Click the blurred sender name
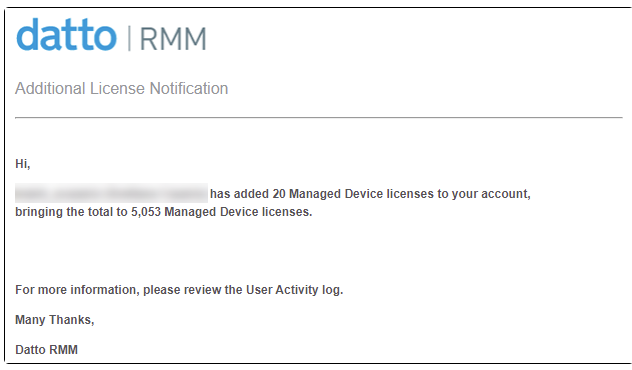Screen dimensions: 632x370 (x=111, y=193)
